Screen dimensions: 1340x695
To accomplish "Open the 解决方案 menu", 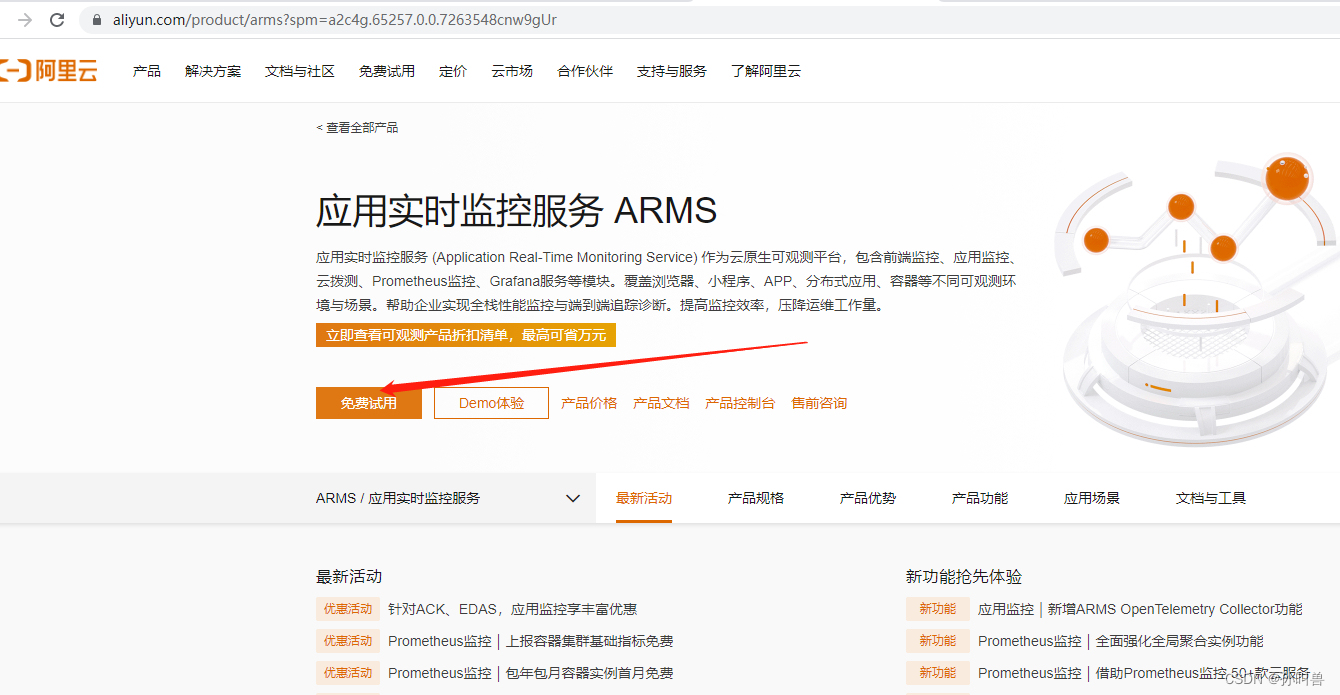I will coord(213,71).
